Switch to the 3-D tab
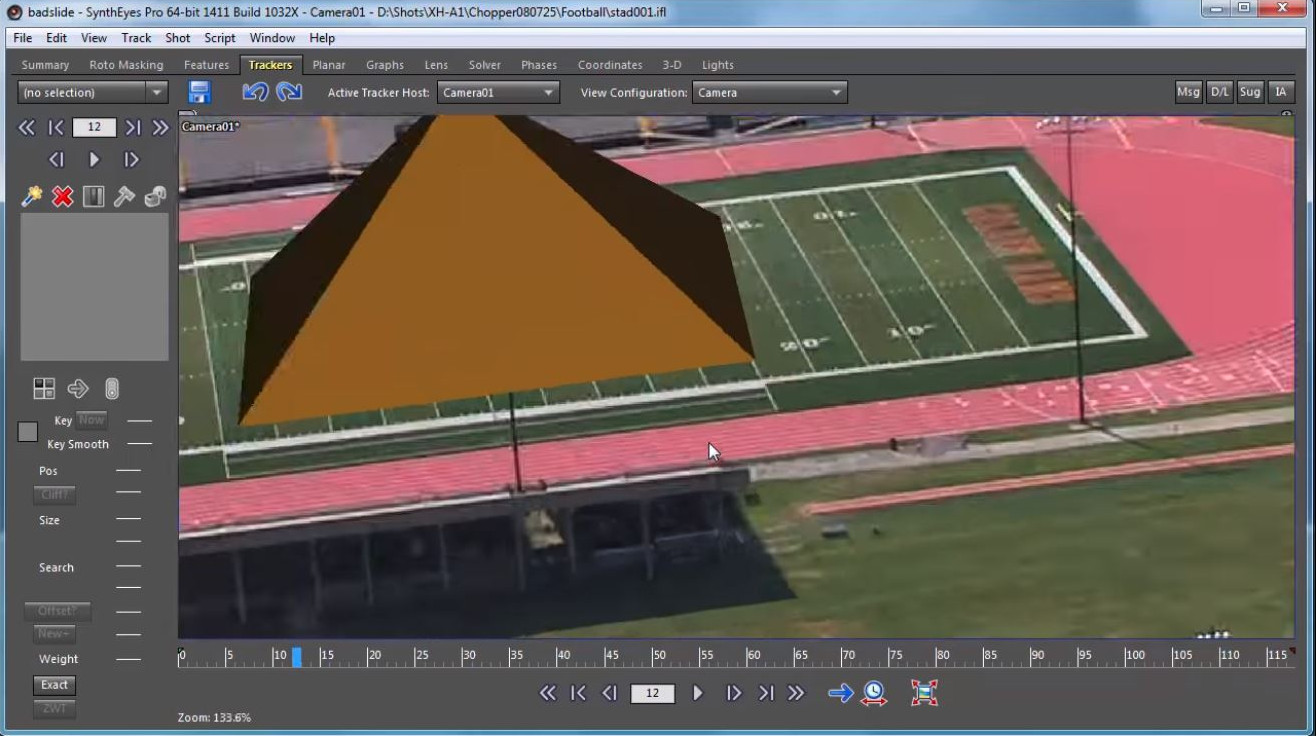The height and width of the screenshot is (736, 1316). (672, 65)
